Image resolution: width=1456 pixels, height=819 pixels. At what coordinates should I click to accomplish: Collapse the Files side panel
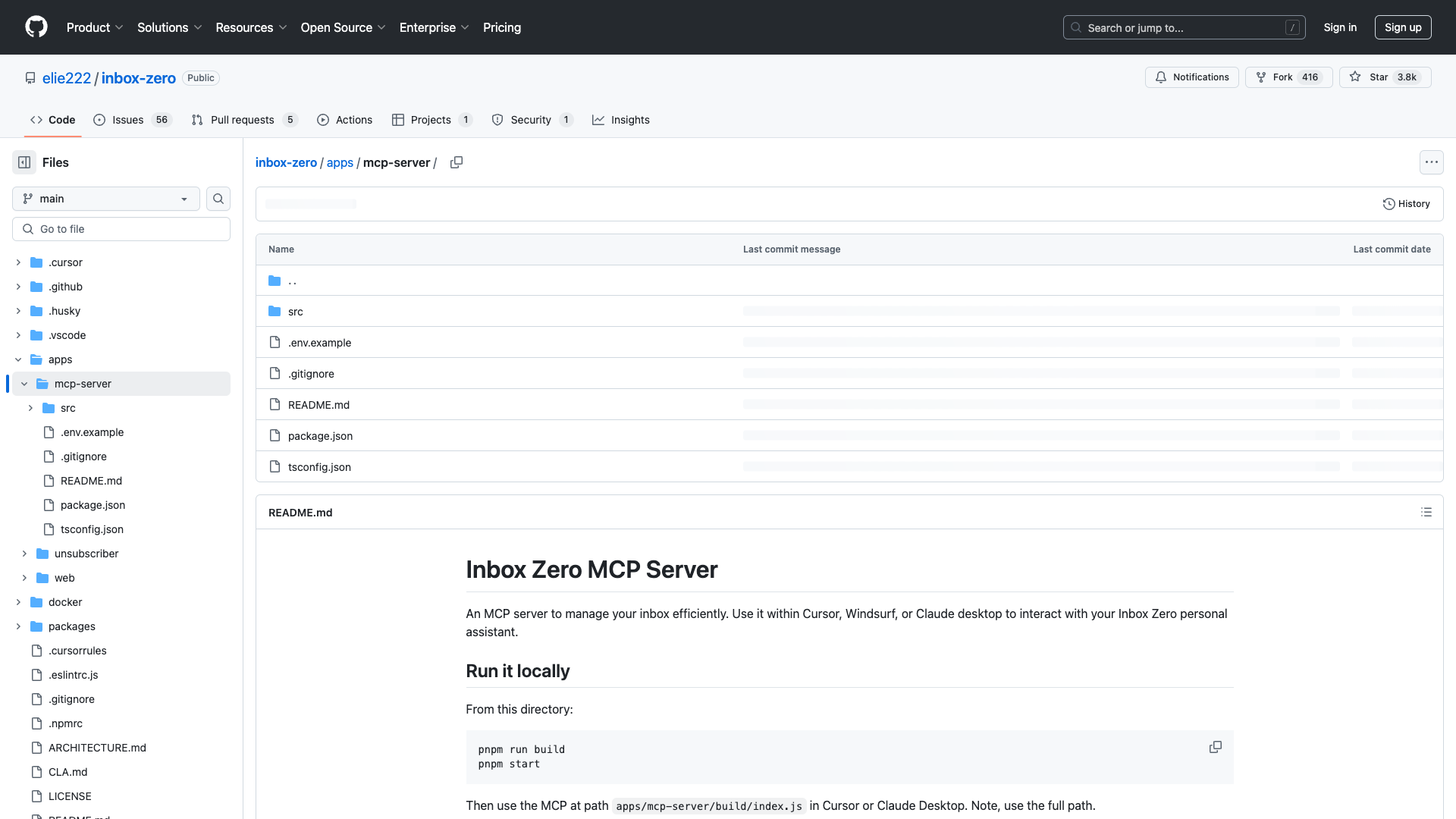point(24,162)
